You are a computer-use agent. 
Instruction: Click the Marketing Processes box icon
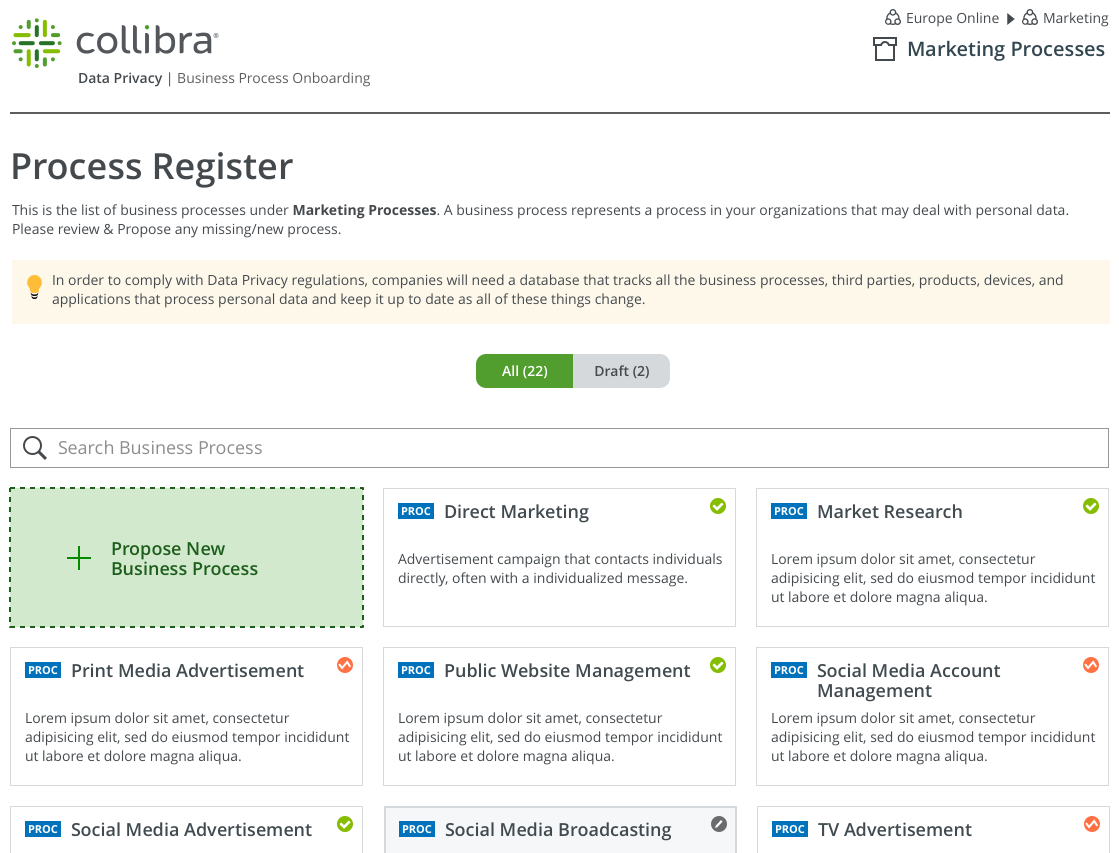point(884,50)
